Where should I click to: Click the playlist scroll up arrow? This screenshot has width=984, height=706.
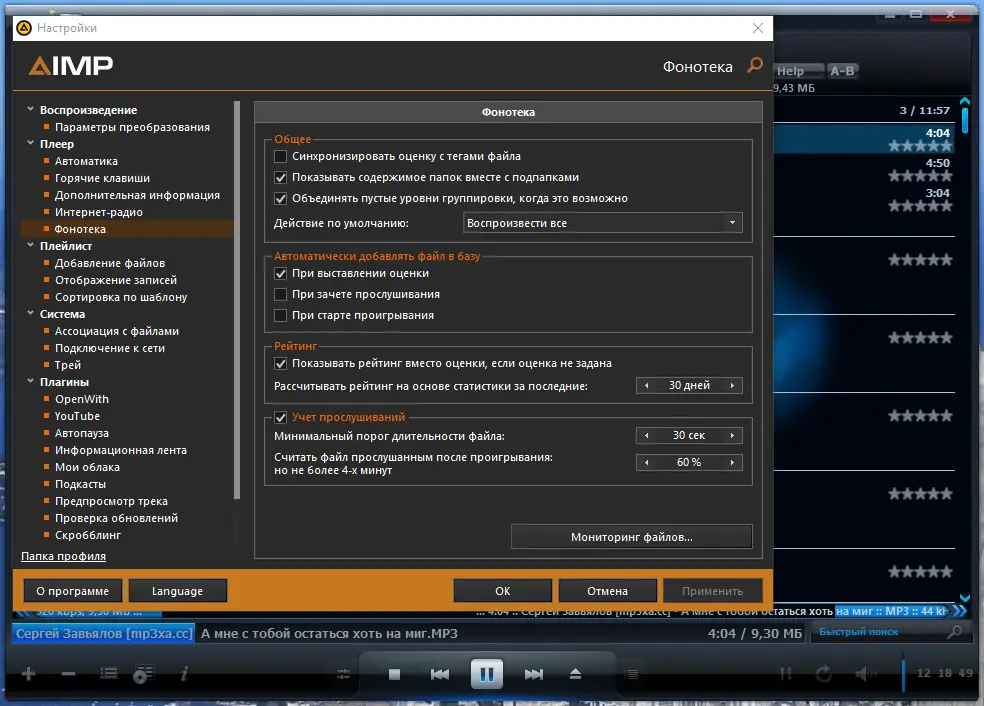click(x=965, y=101)
